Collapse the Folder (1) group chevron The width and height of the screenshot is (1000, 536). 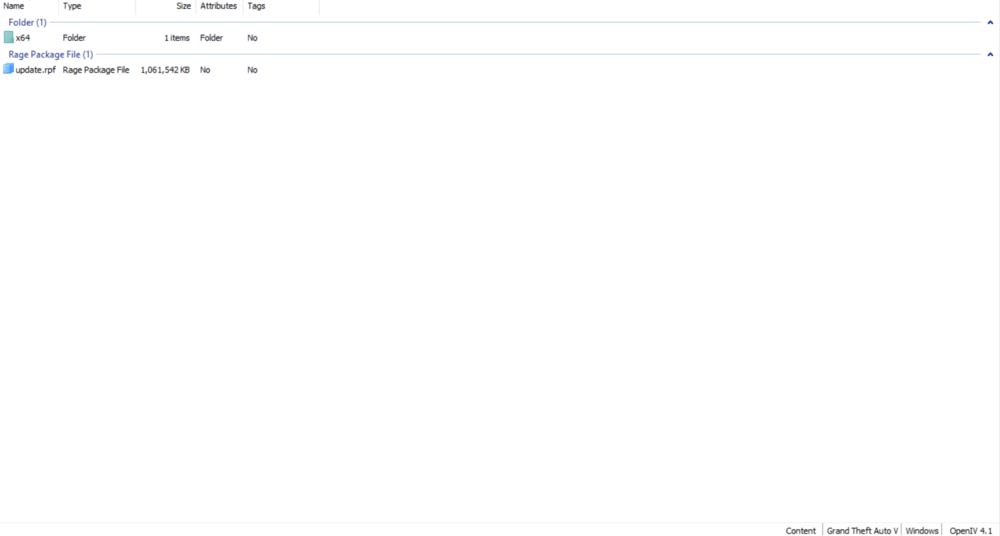(990, 22)
